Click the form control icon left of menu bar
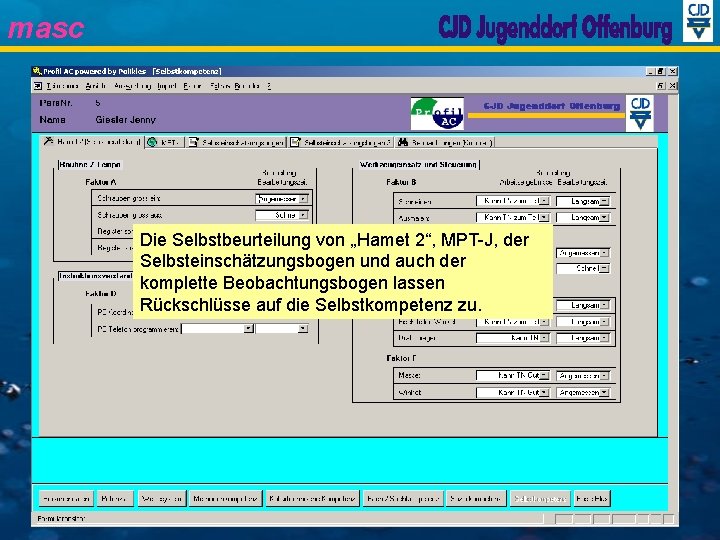 coord(38,86)
